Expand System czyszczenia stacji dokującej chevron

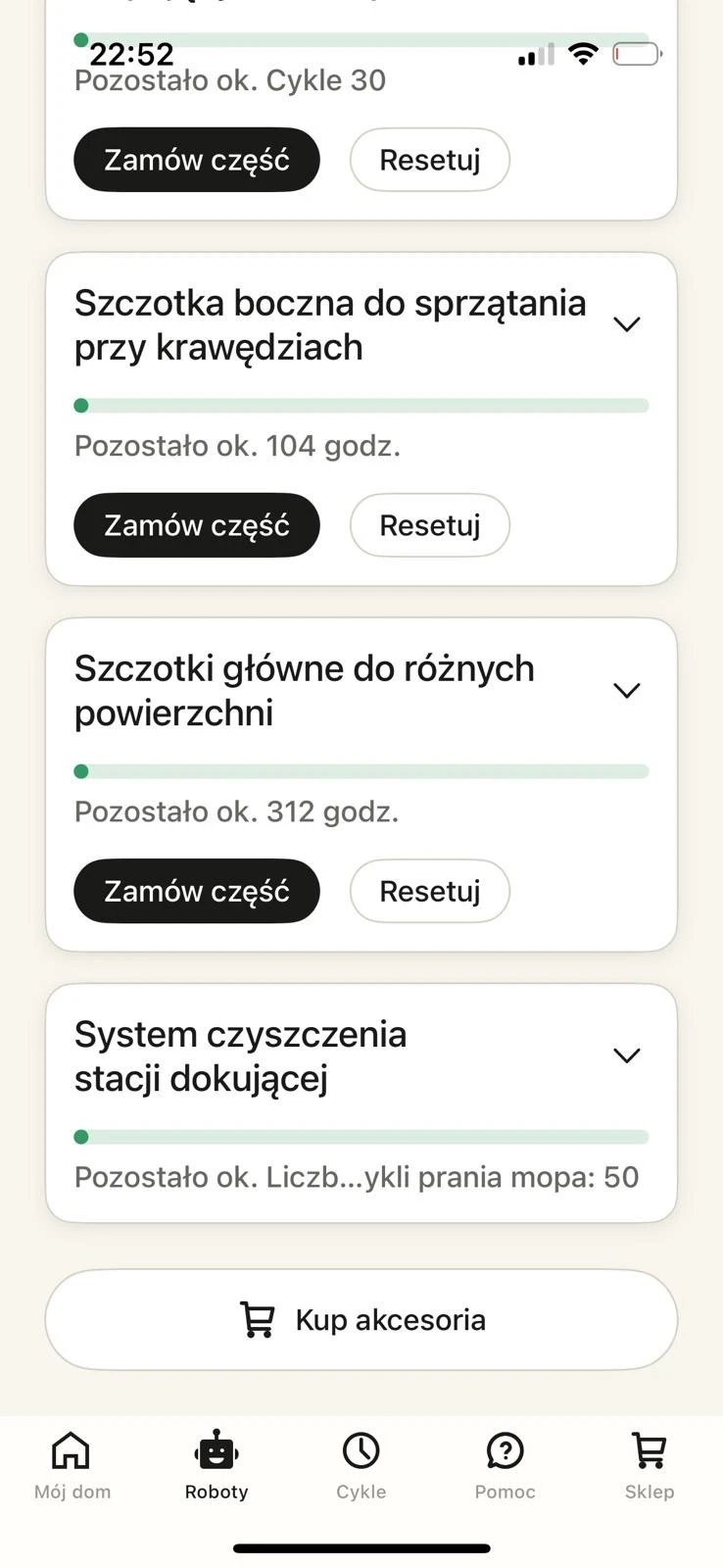(x=626, y=1055)
